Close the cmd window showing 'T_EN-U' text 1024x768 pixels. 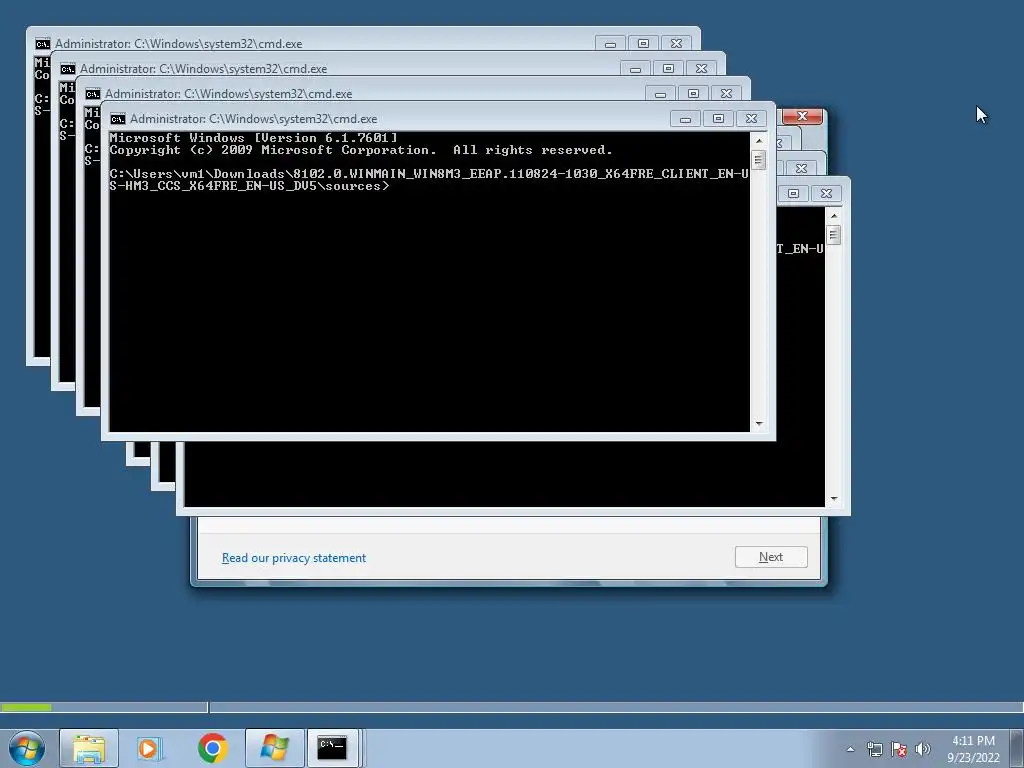(x=827, y=194)
